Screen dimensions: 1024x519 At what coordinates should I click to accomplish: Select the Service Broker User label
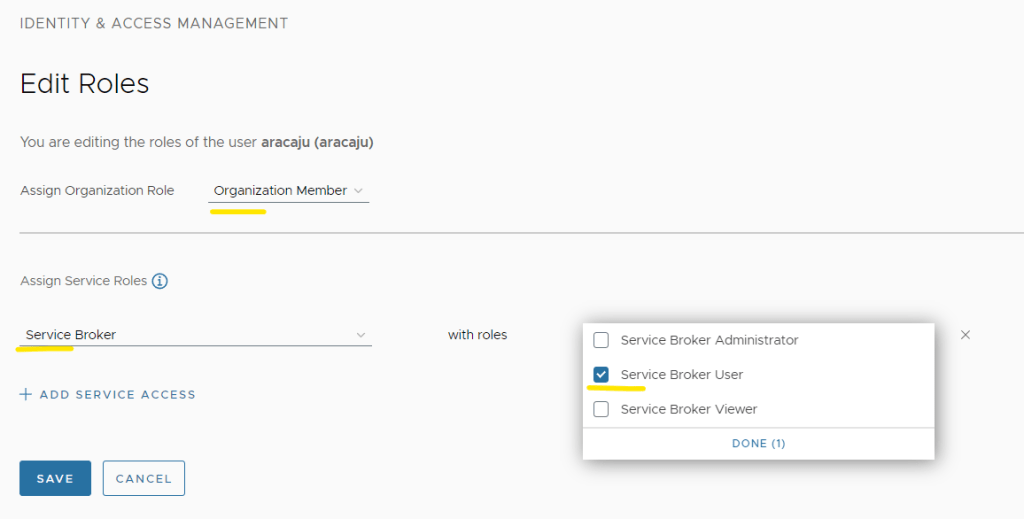point(681,374)
